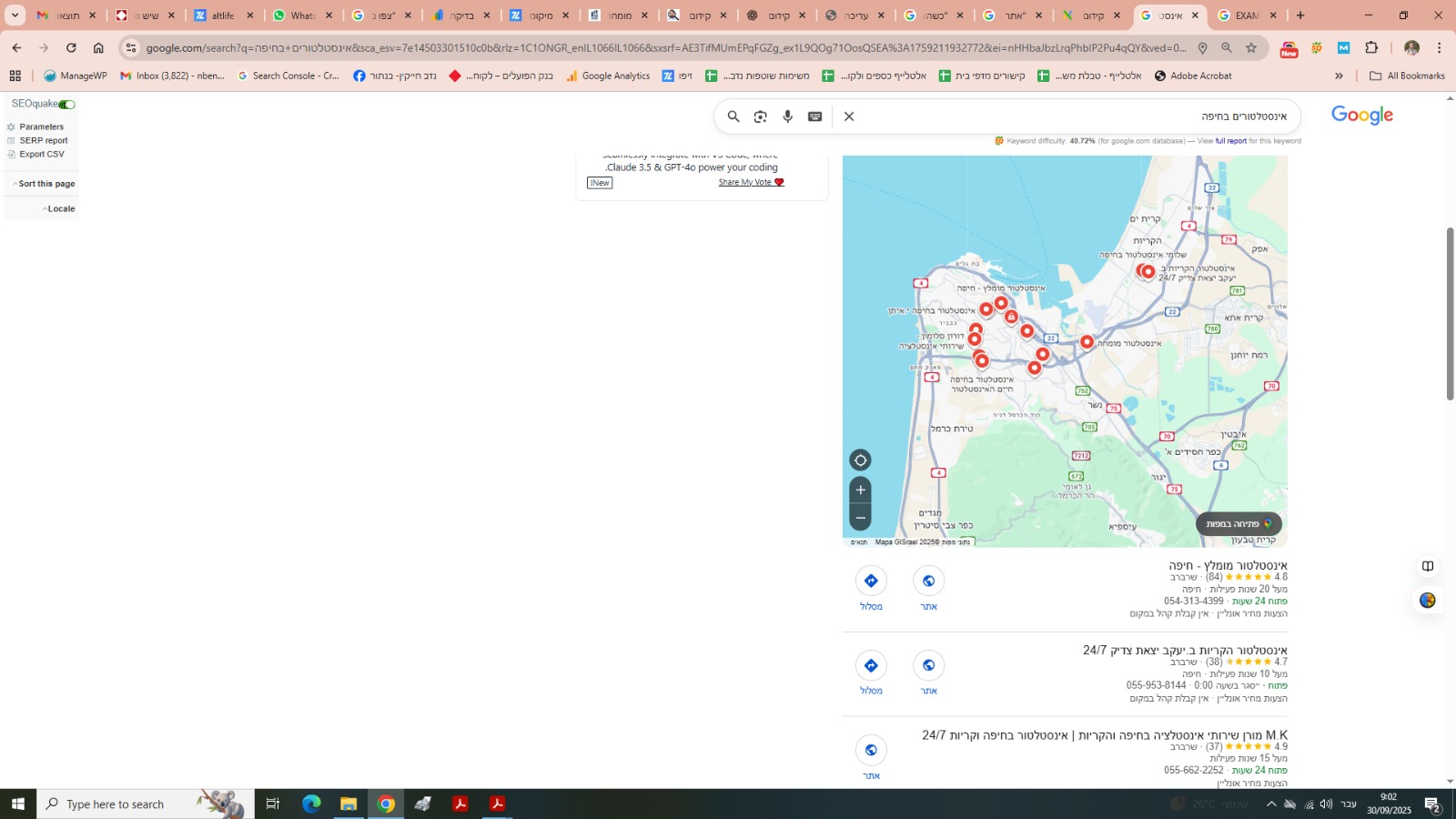Open website of אינסטלטור הקריות listing

928,666
